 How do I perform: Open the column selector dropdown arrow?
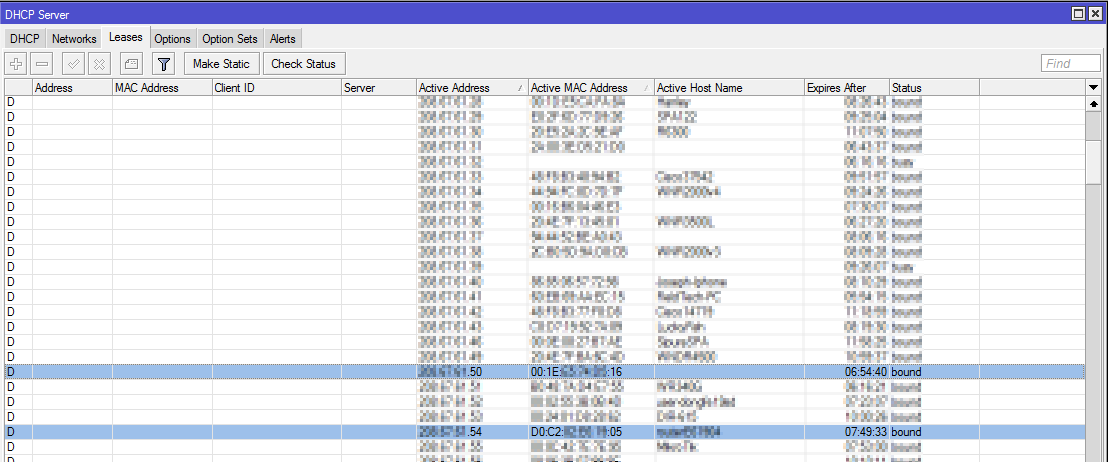coord(1095,88)
